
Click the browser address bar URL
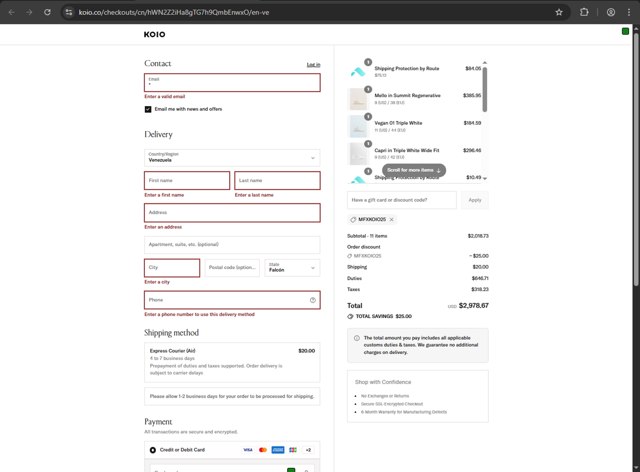point(174,12)
